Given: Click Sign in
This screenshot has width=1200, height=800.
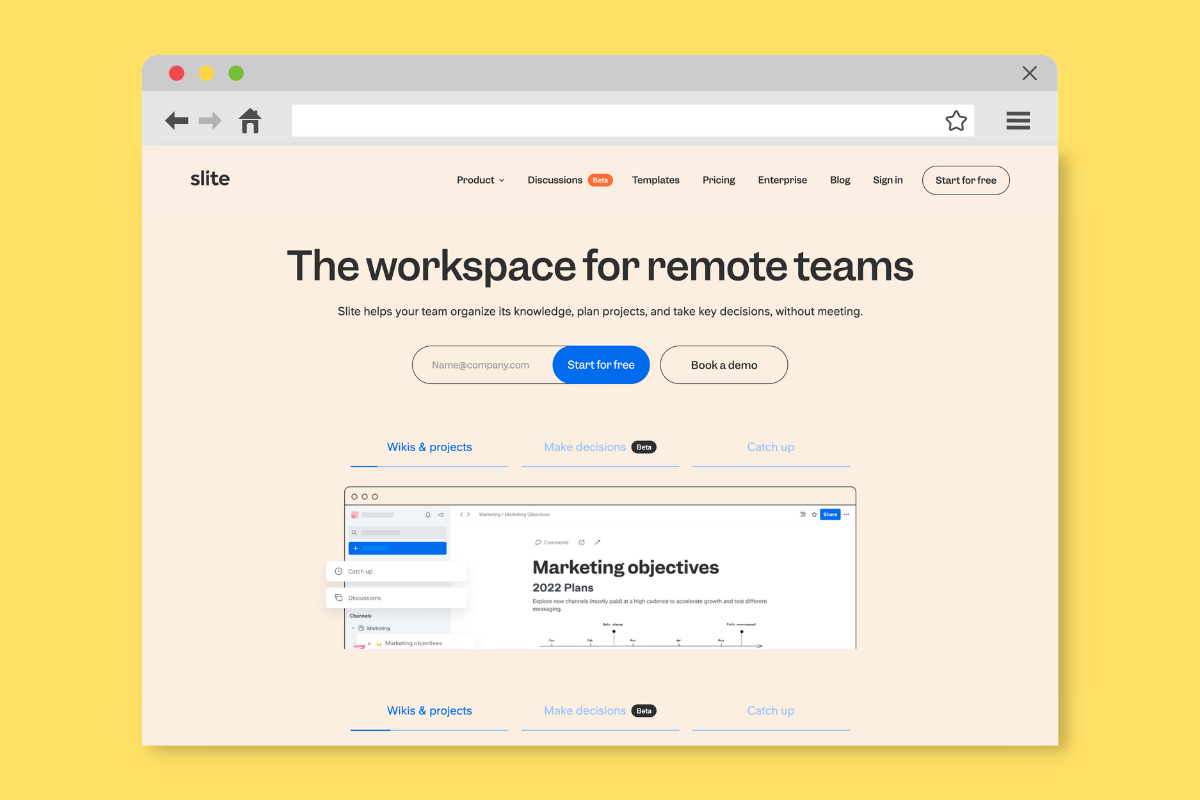Looking at the screenshot, I should [x=888, y=180].
